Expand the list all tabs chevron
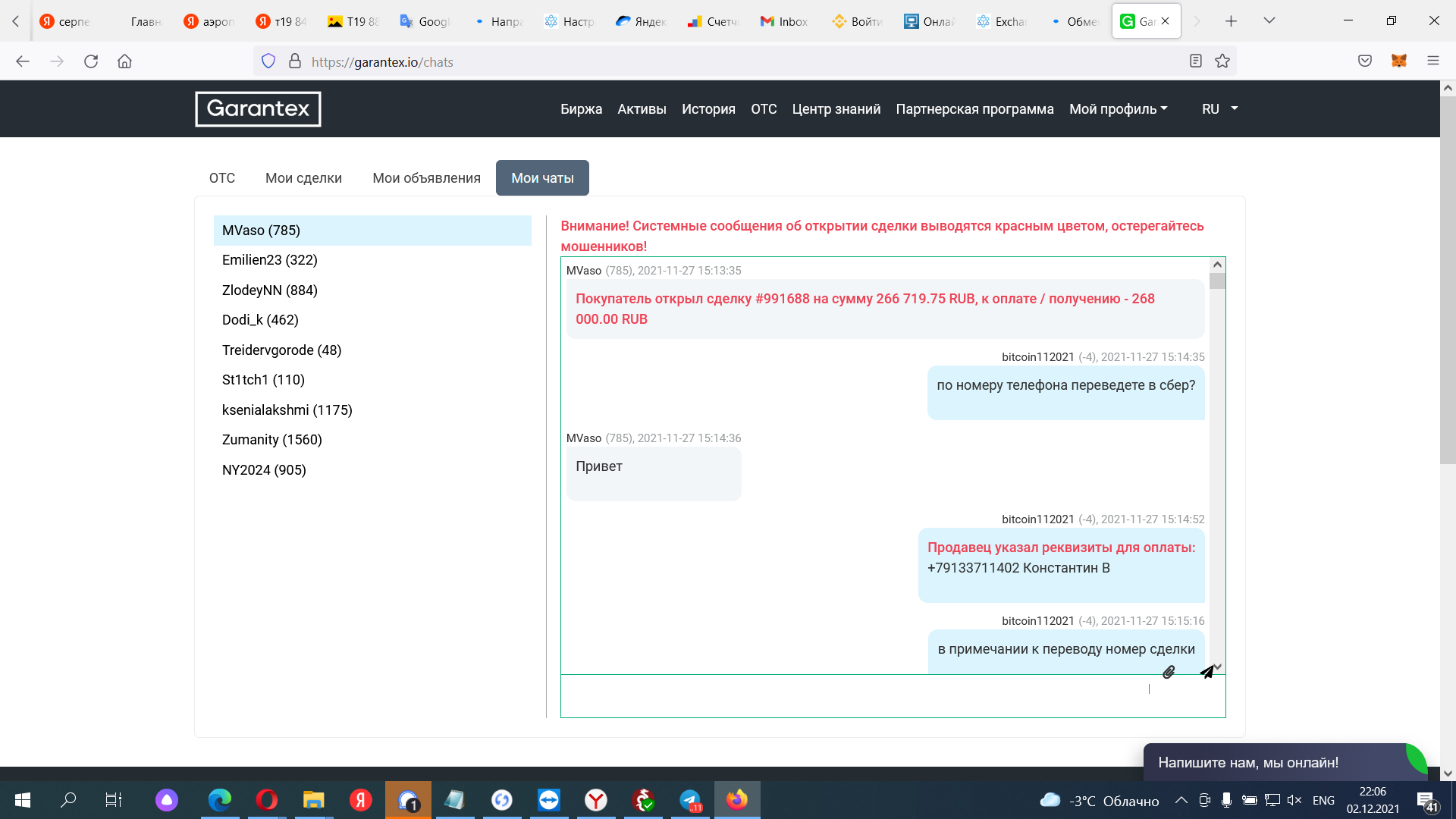The height and width of the screenshot is (819, 1456). [1269, 21]
